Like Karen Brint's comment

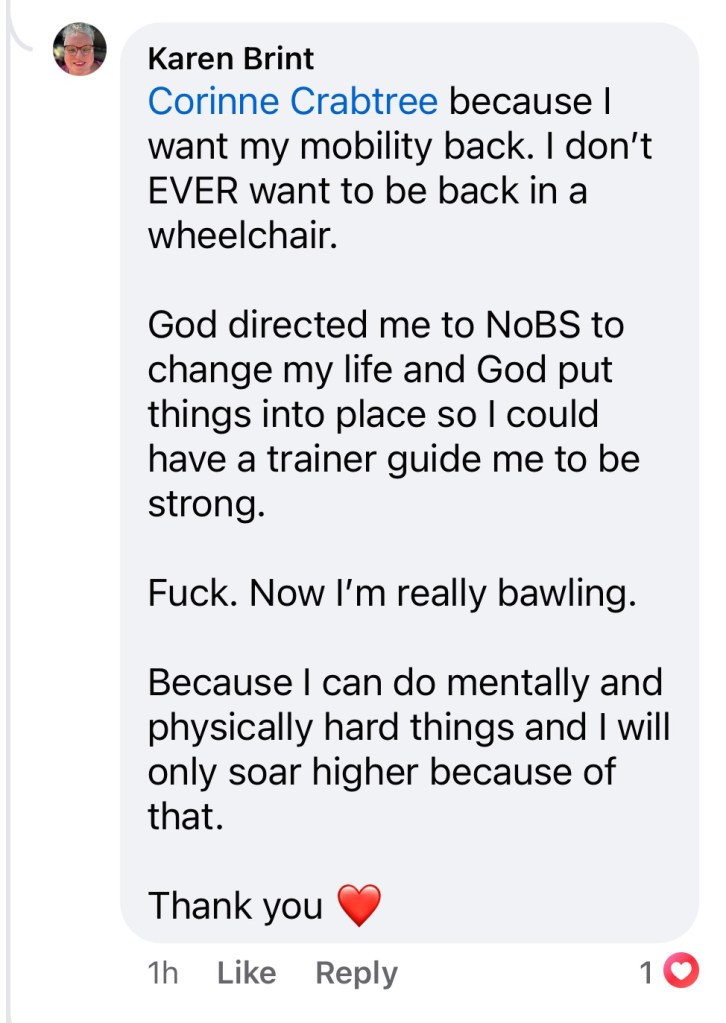(x=247, y=973)
